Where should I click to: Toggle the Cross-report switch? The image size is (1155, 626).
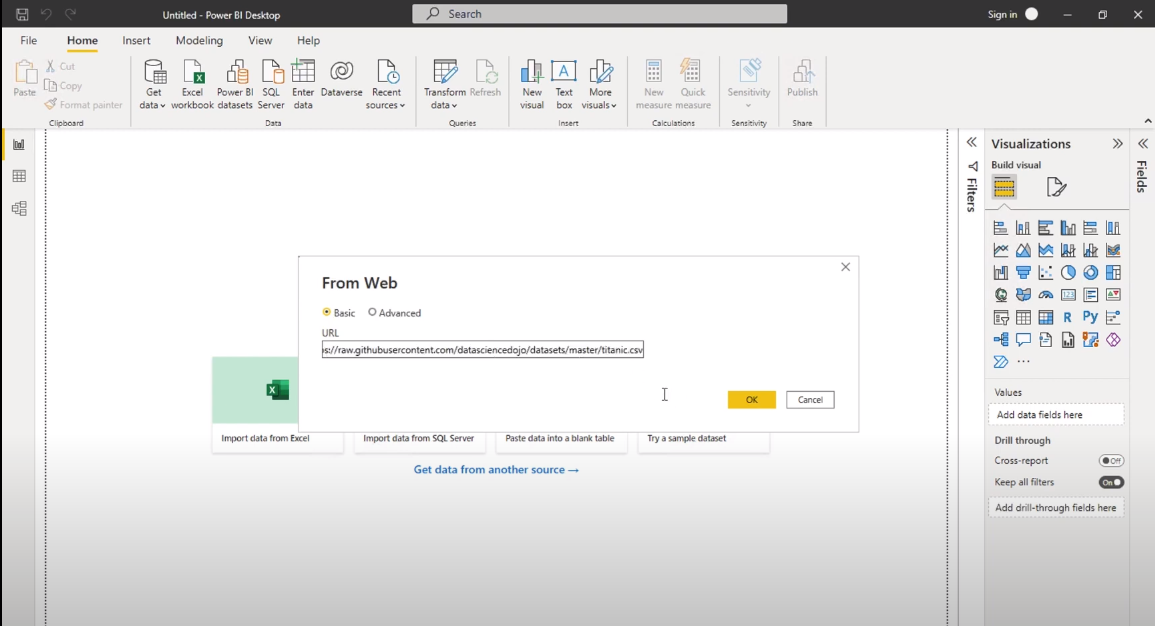point(1111,460)
